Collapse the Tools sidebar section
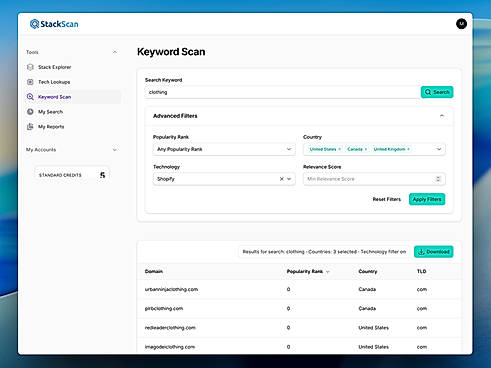This screenshot has height=368, width=491. [115, 52]
